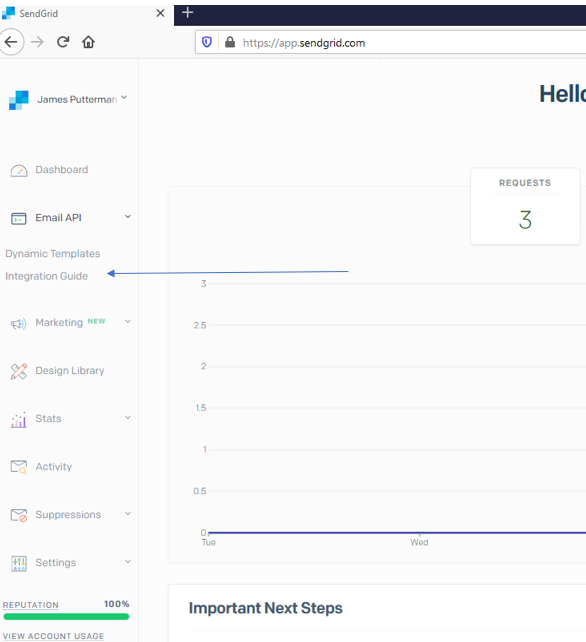Click the Marketing megaphone icon
Image resolution: width=586 pixels, height=642 pixels.
18,324
